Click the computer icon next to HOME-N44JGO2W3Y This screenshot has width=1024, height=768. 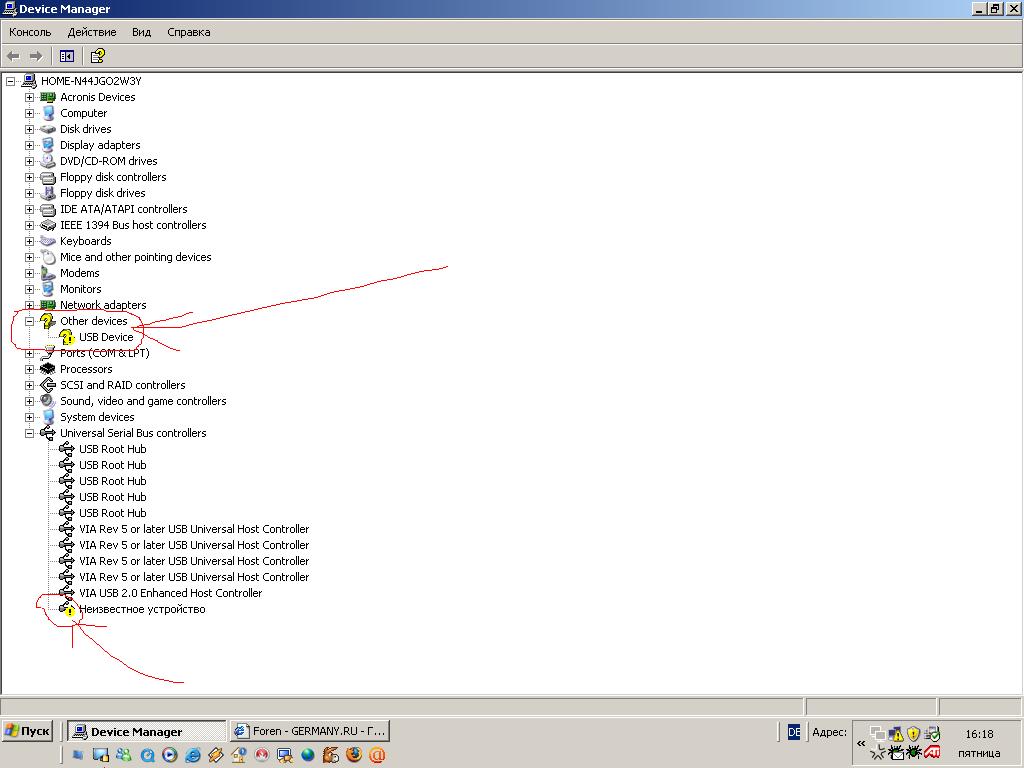click(29, 81)
